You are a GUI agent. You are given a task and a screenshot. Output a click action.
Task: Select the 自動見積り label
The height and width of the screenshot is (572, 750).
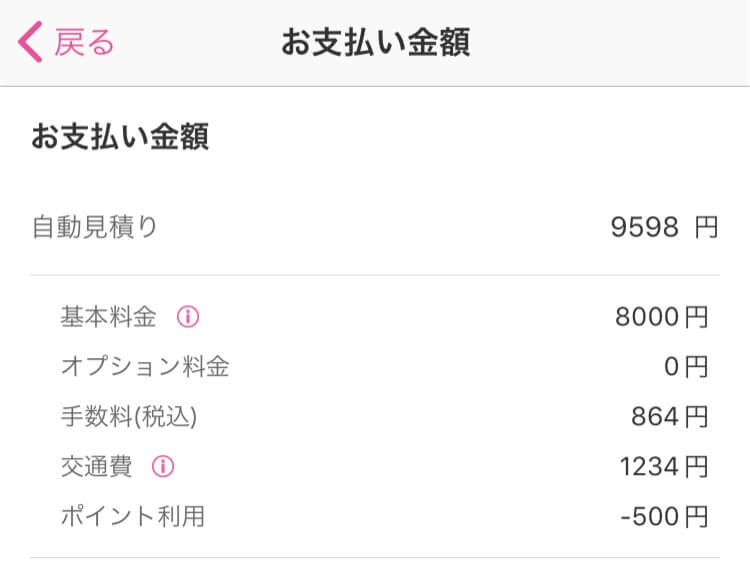[x=95, y=227]
